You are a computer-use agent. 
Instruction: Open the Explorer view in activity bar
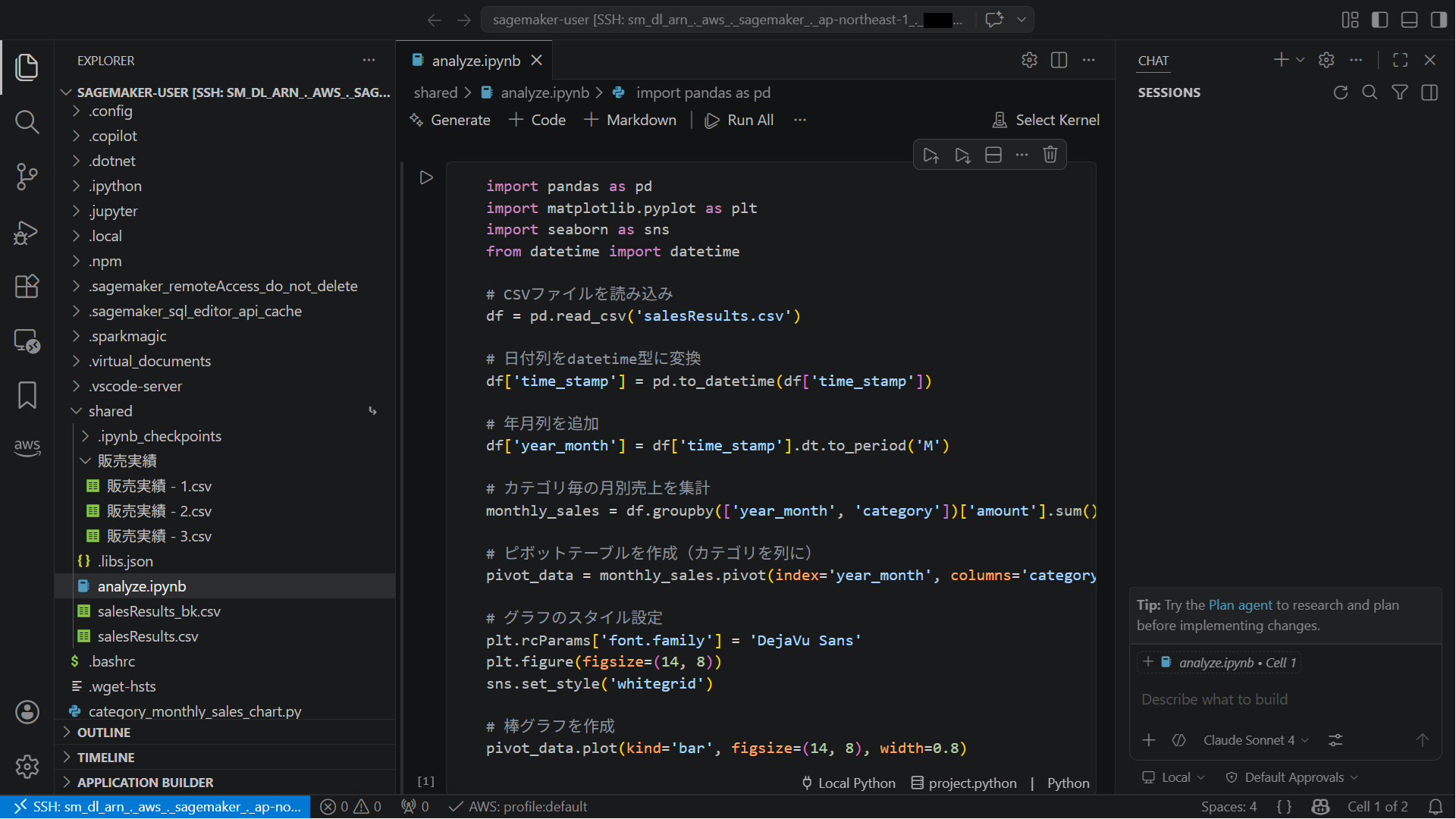(27, 67)
